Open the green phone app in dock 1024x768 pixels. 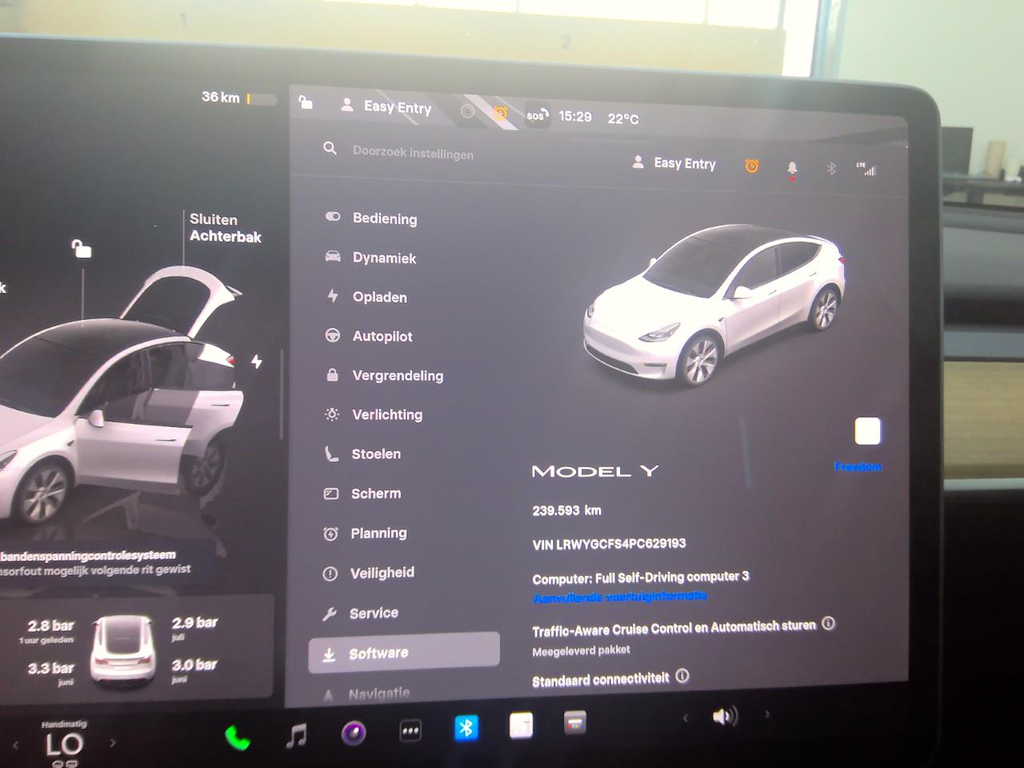tap(237, 738)
